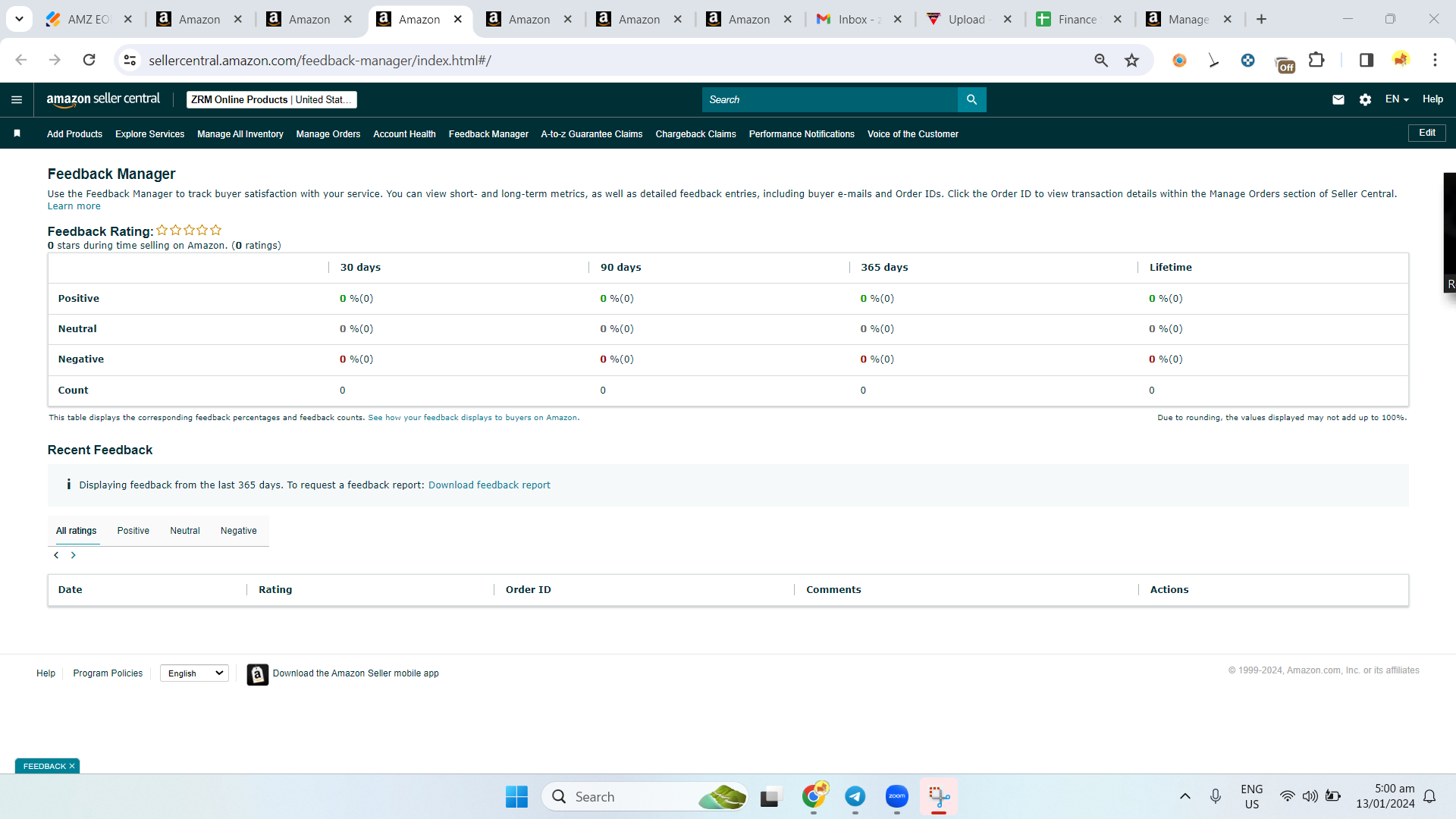Open the Program Policies link
The height and width of the screenshot is (819, 1456).
pos(108,673)
